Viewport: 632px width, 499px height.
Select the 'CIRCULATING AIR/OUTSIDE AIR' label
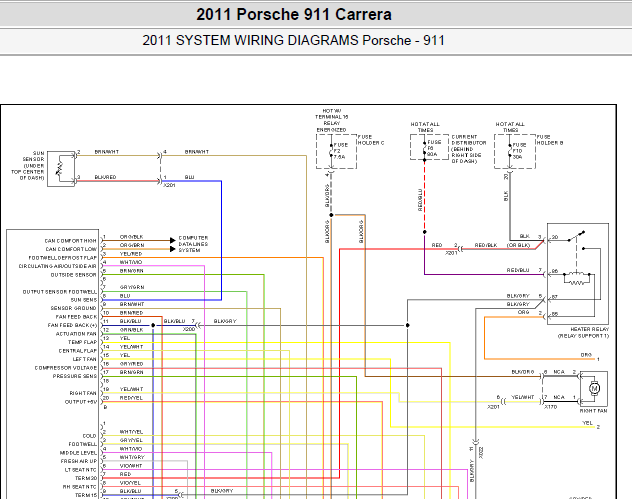(58, 266)
